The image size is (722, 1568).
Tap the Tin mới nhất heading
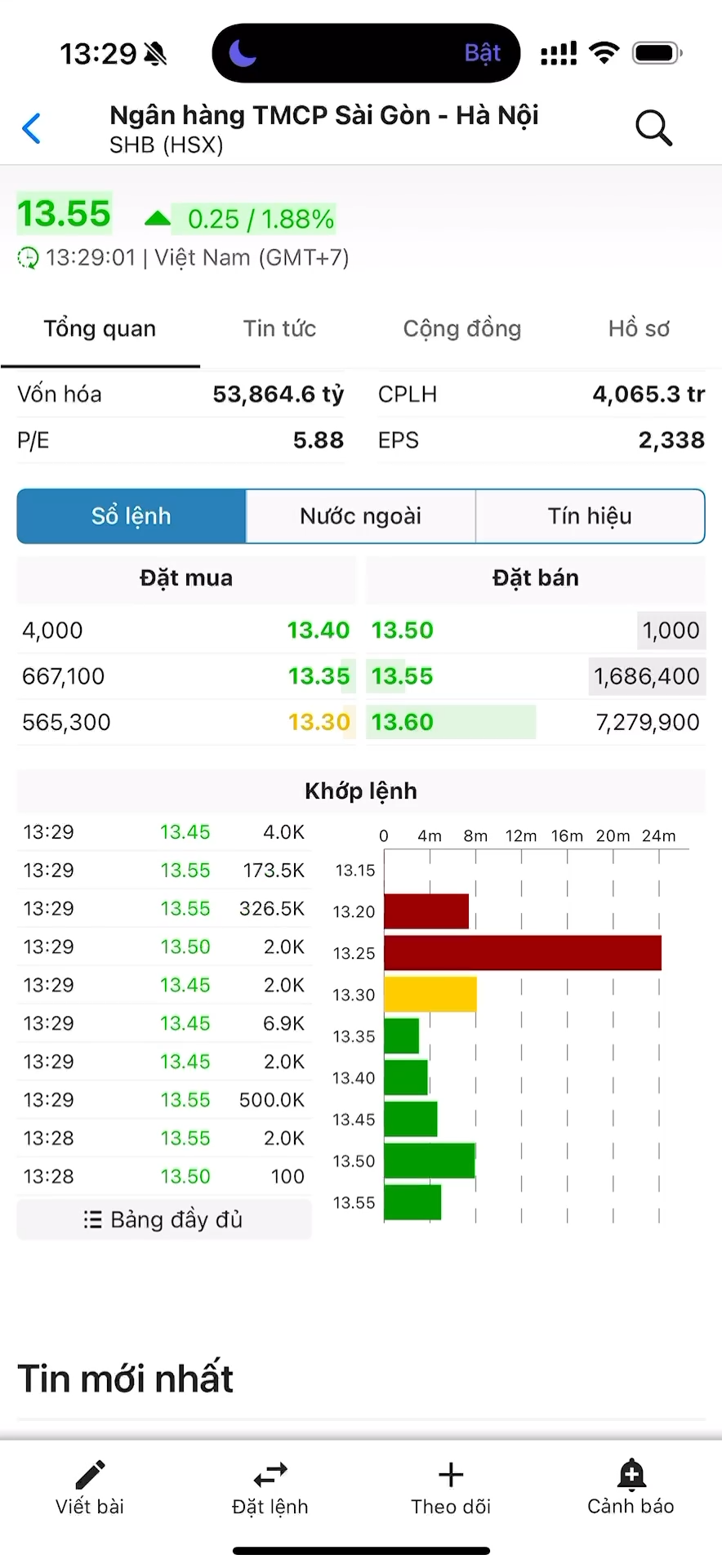(126, 1379)
